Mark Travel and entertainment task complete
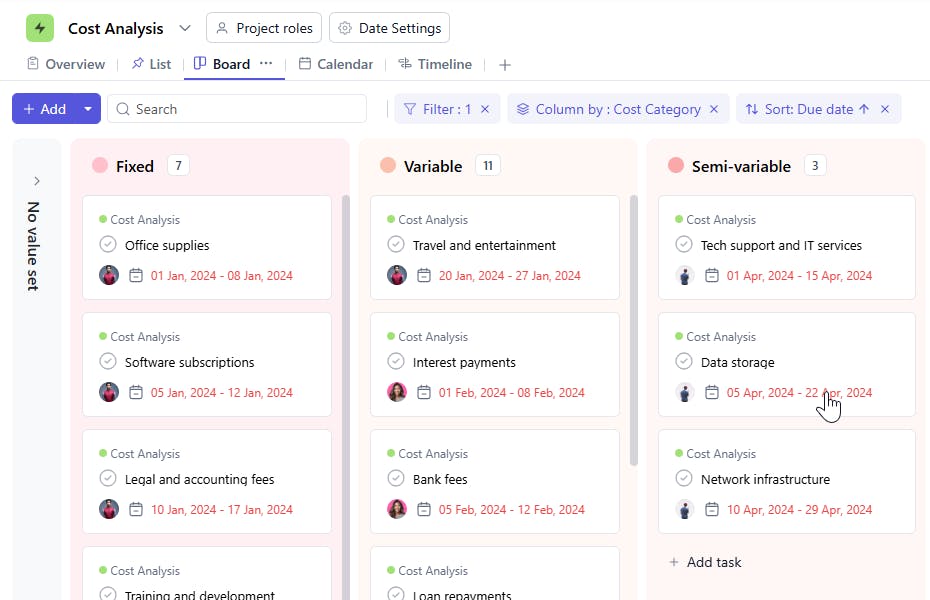The width and height of the screenshot is (930, 600). click(396, 245)
